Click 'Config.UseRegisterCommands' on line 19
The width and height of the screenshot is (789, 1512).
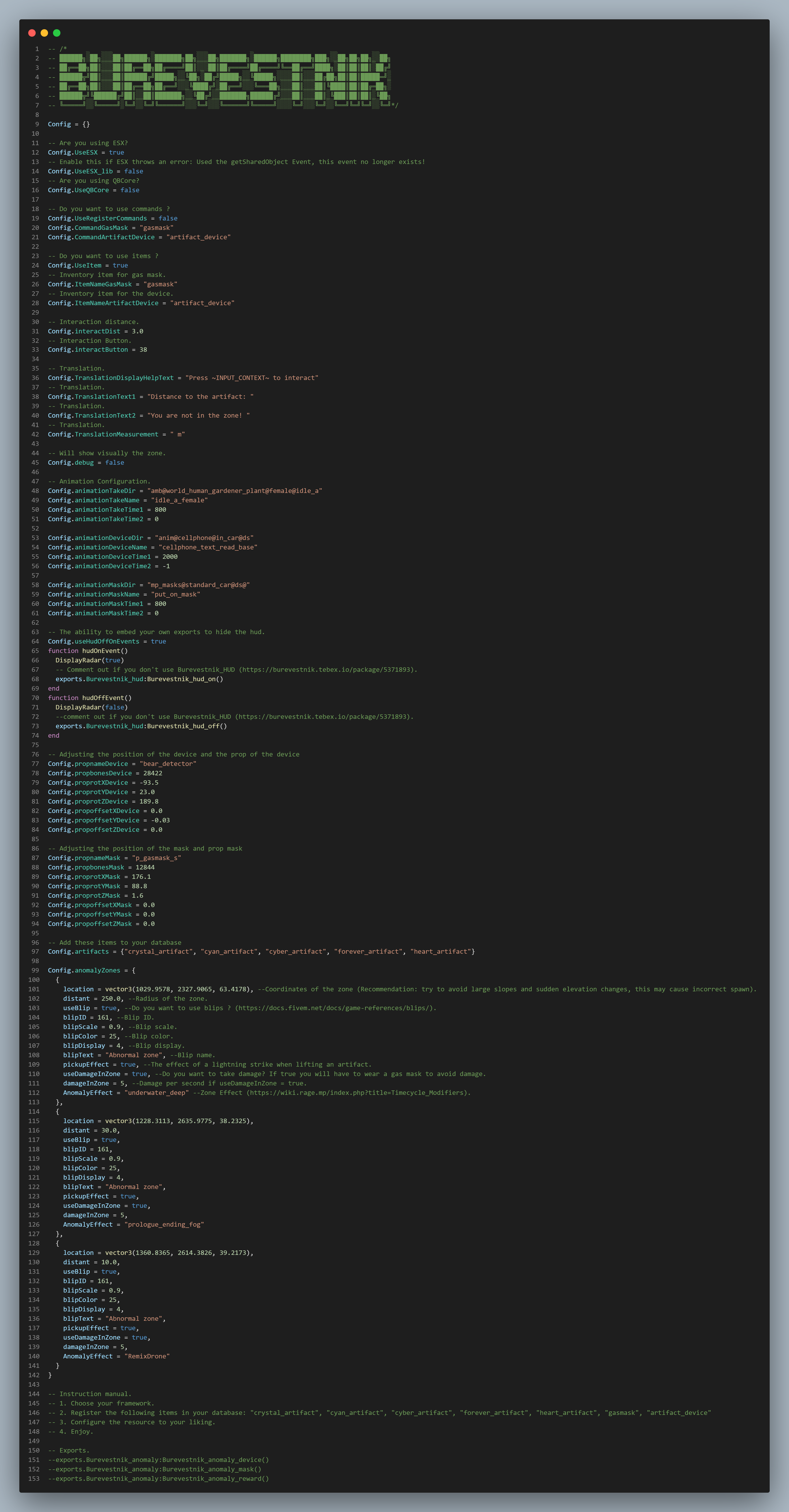coord(97,218)
